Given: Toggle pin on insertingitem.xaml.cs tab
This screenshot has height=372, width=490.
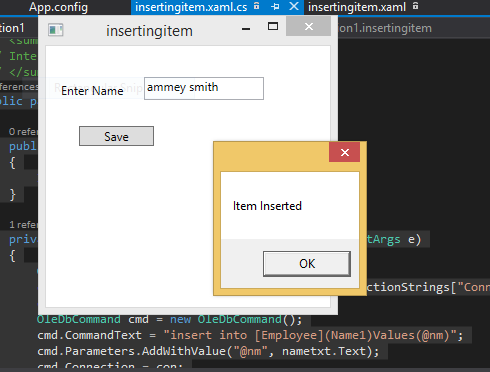Looking at the screenshot, I should (275, 6).
